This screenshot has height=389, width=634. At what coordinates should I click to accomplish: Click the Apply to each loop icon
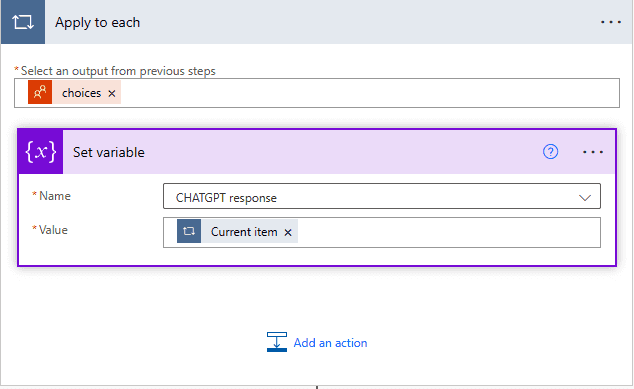23,22
